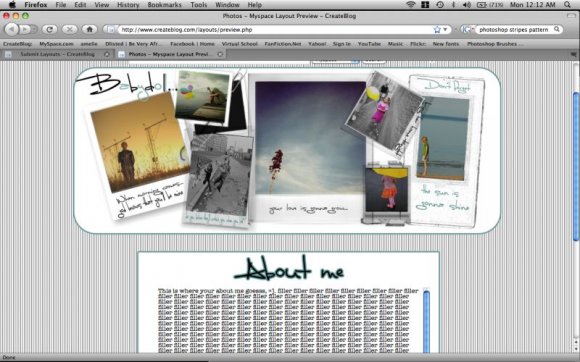Bookmark this page with the star icon
The width and height of the screenshot is (580, 362).
click(437, 30)
